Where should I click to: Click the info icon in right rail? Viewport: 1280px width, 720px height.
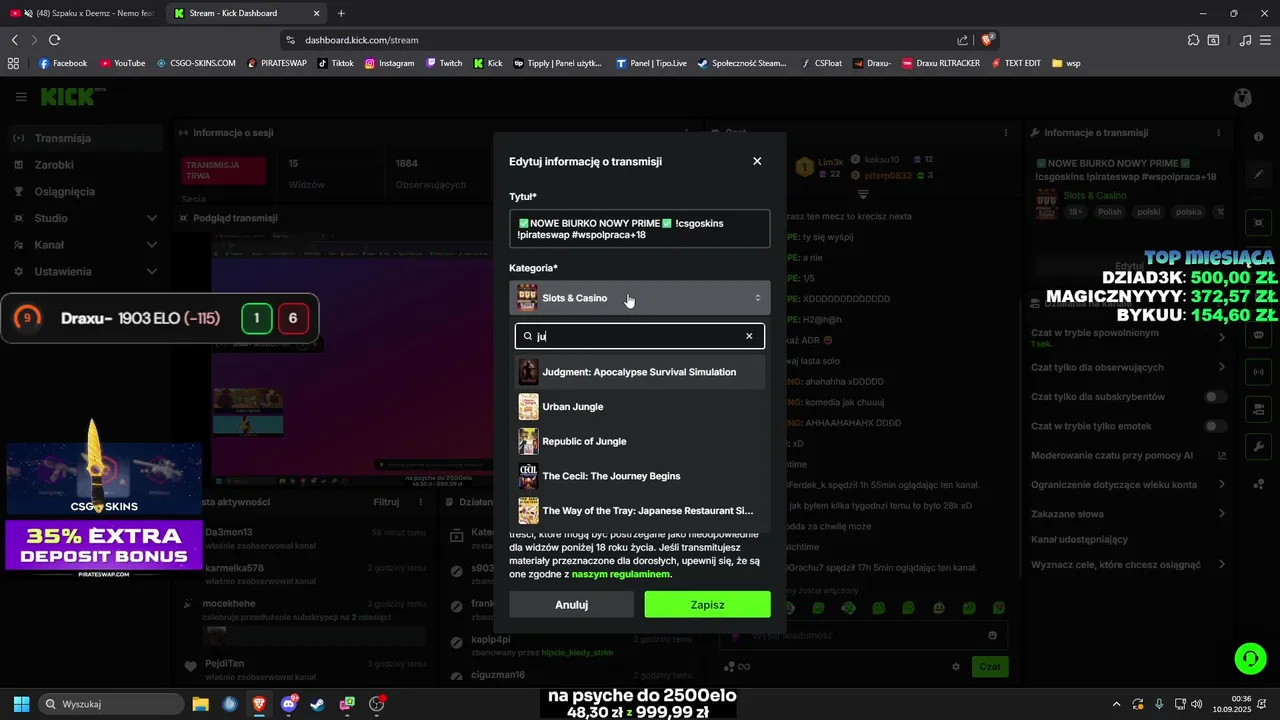tap(1258, 137)
